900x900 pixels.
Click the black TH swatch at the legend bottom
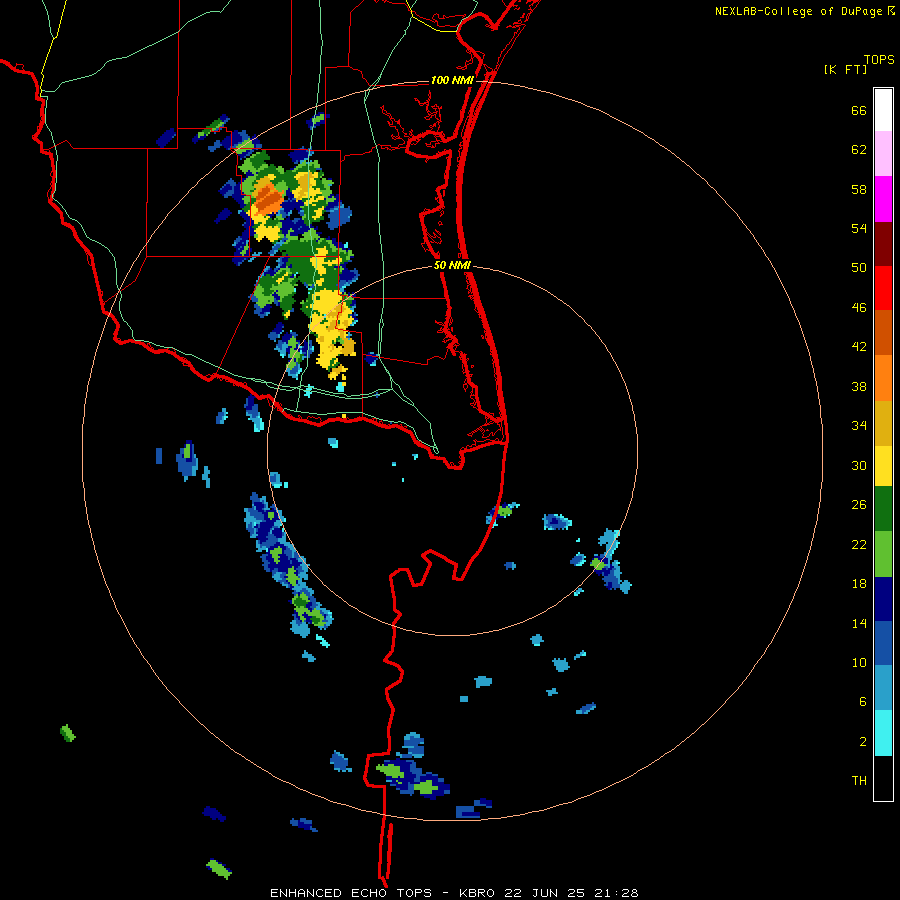pyautogui.click(x=883, y=778)
